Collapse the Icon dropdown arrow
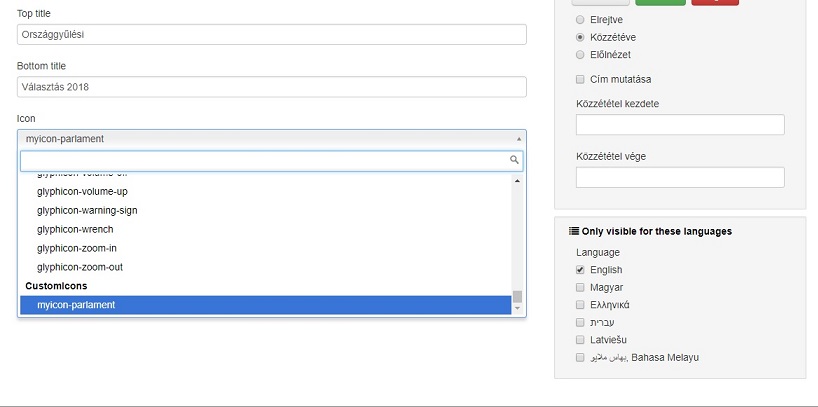 click(519, 139)
